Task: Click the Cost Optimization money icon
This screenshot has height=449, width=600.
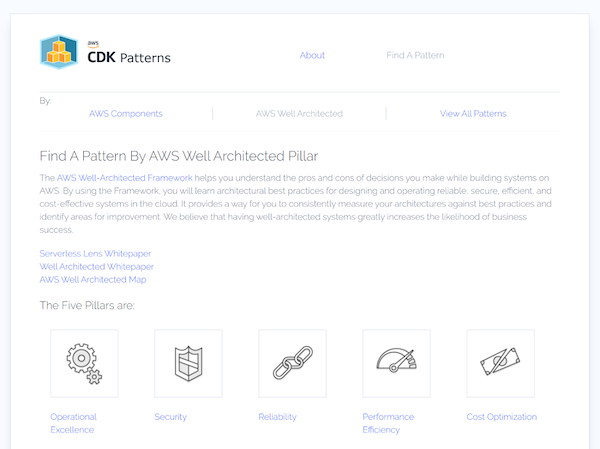Action: [x=500, y=363]
